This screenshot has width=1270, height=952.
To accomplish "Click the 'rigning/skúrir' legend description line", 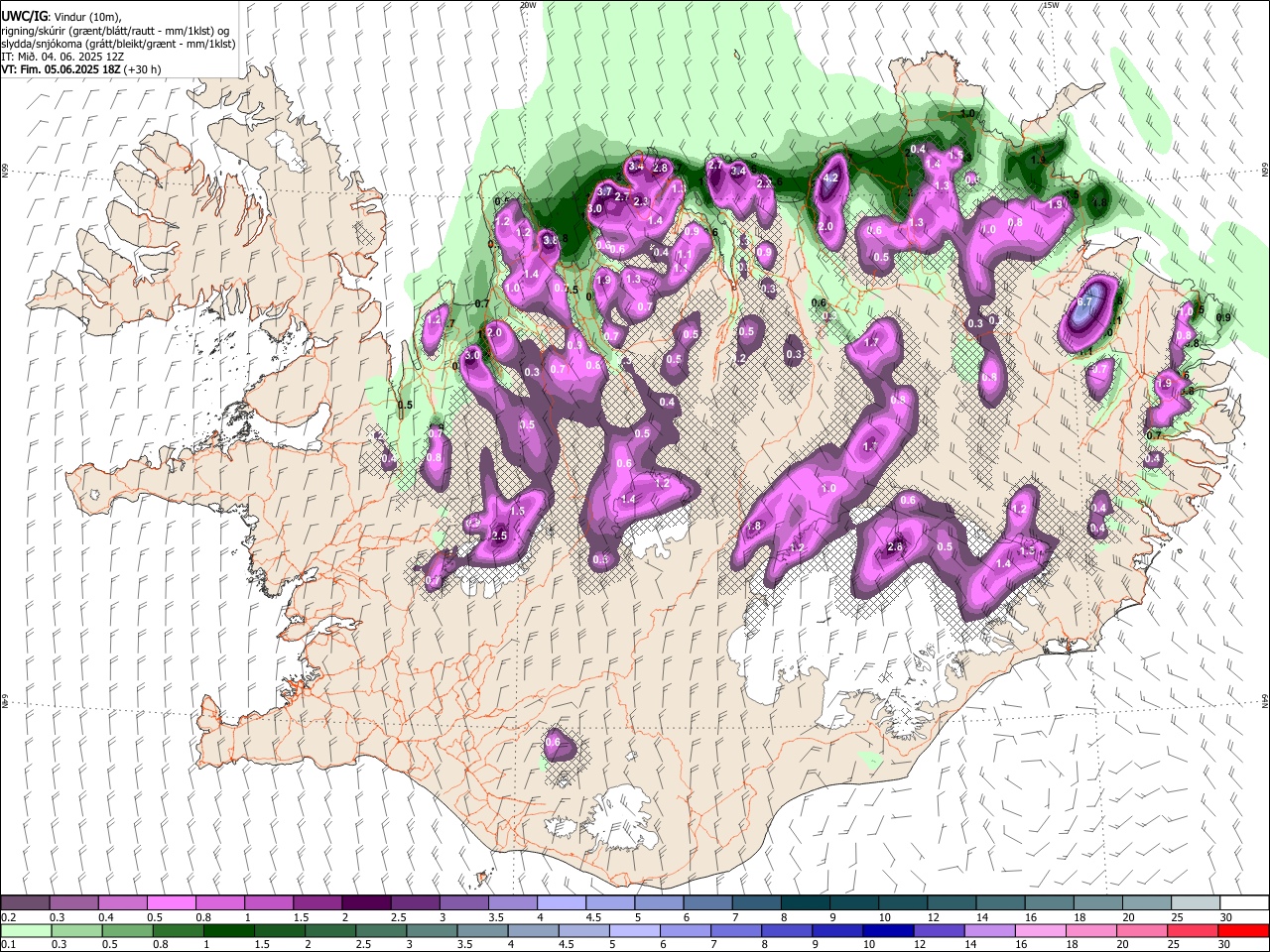I will (x=115, y=31).
